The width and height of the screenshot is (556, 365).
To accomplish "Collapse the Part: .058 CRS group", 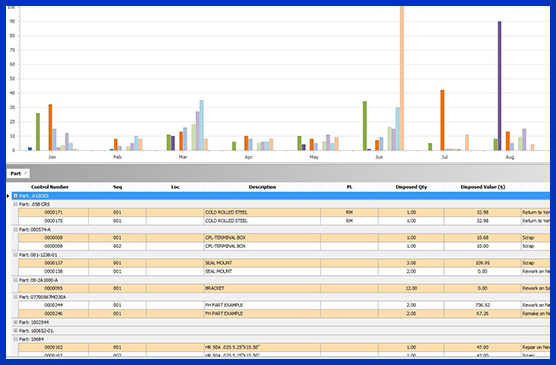I will [15, 204].
